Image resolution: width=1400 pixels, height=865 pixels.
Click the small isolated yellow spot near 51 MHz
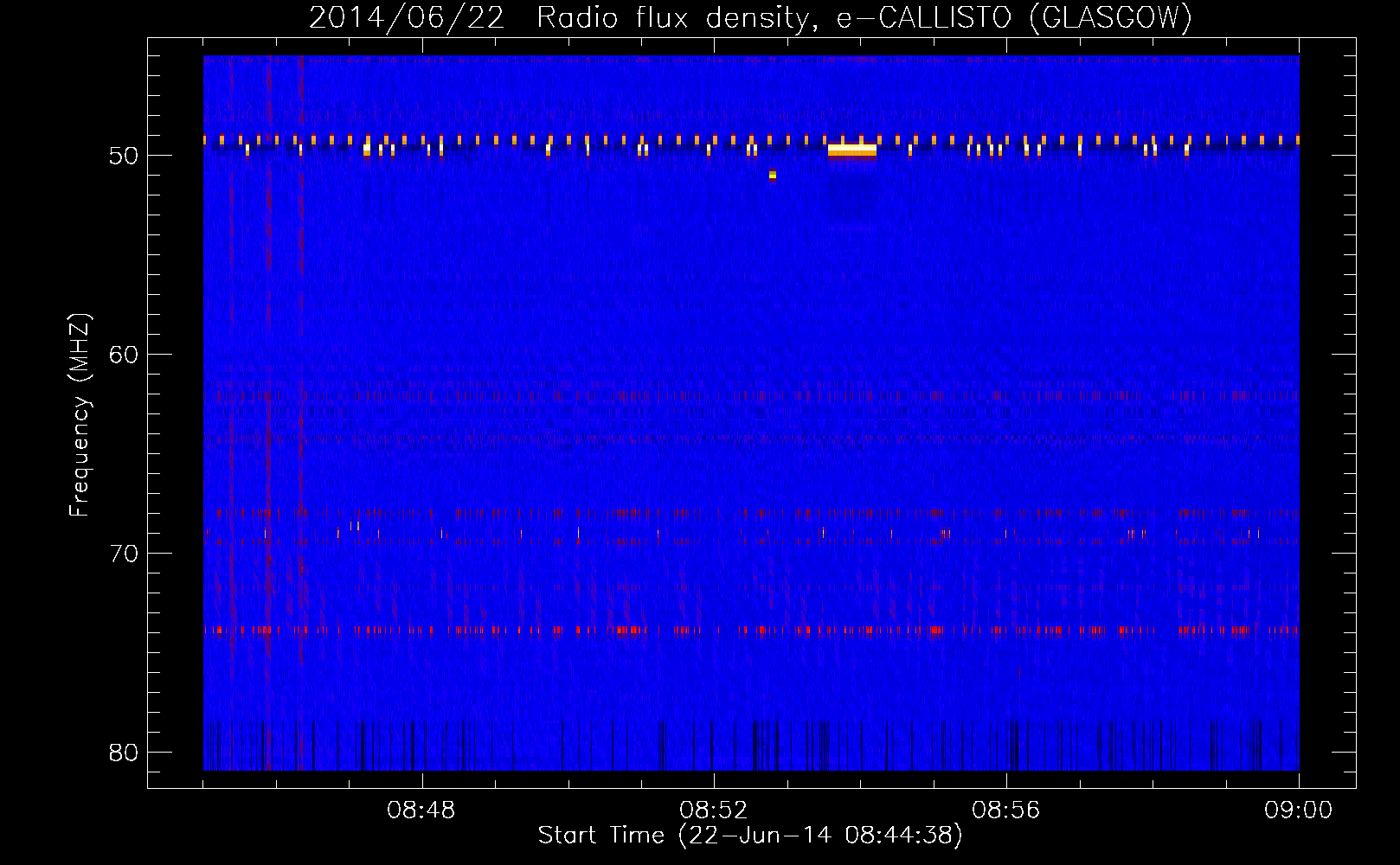coord(773,176)
